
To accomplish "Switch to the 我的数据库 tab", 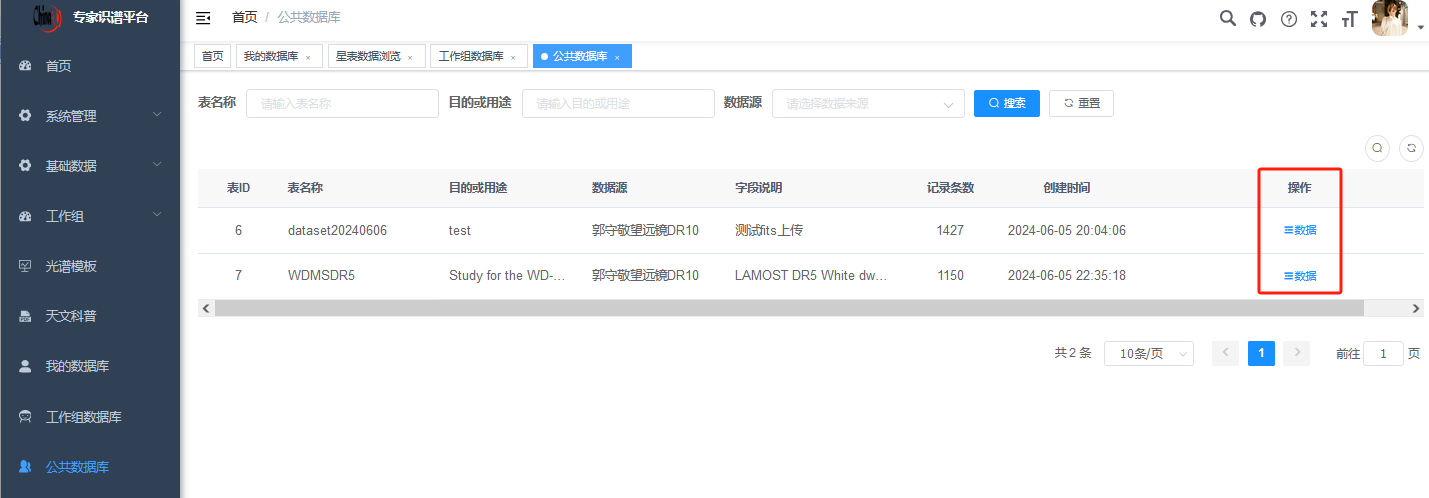I will pos(271,56).
